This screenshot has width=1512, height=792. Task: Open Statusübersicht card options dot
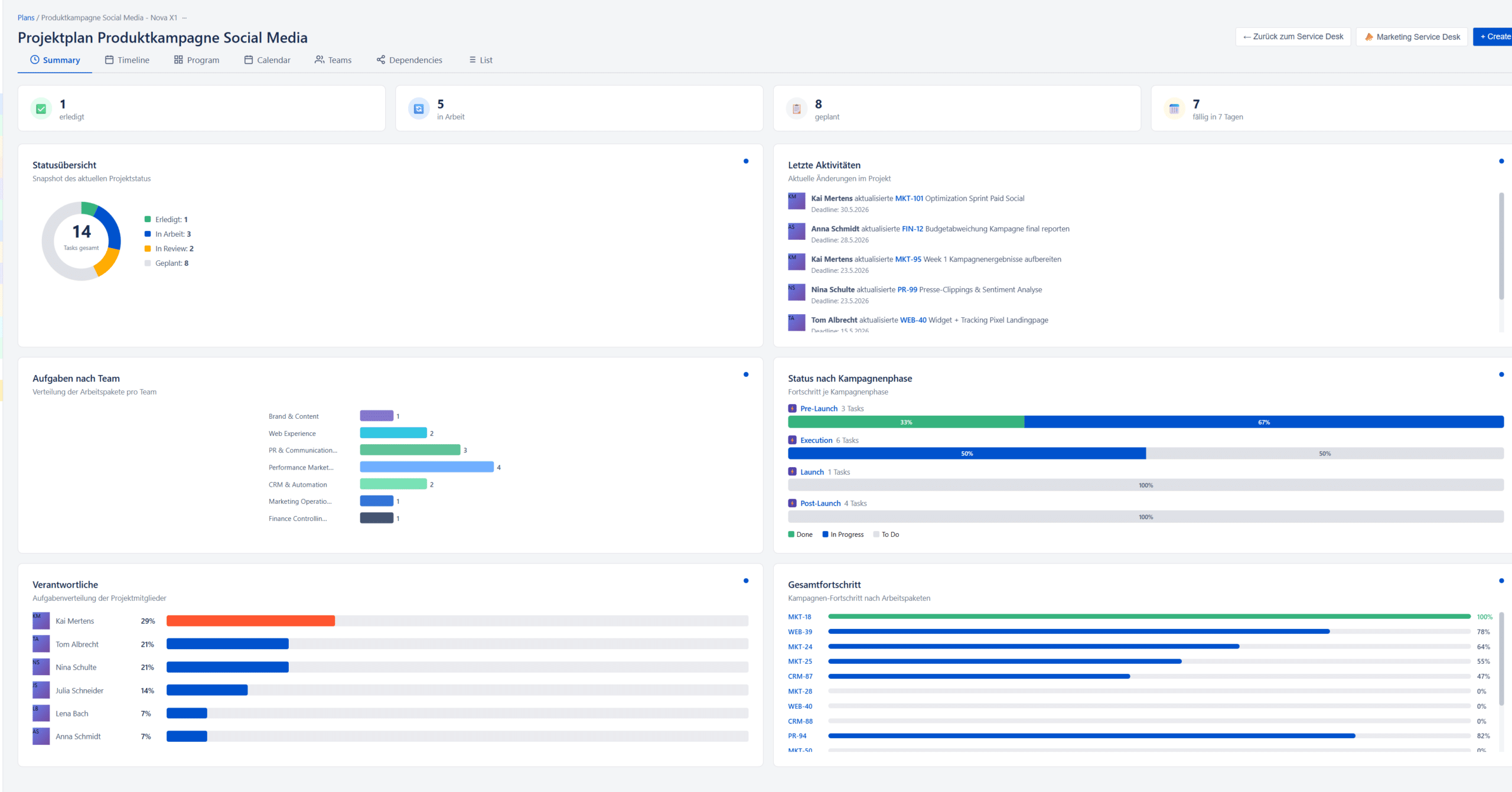point(746,161)
